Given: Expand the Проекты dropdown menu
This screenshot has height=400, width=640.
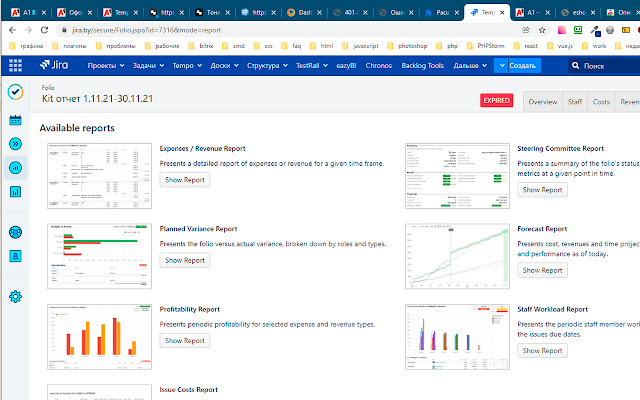Looking at the screenshot, I should (106, 65).
